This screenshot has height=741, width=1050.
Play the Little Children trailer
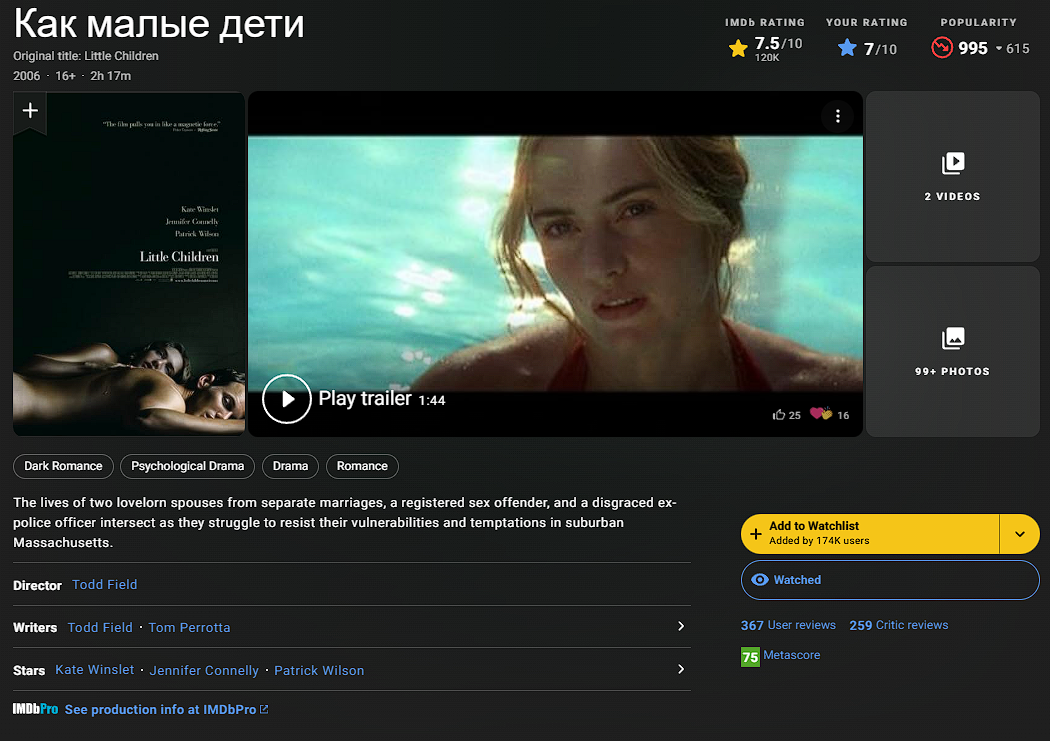tap(287, 399)
